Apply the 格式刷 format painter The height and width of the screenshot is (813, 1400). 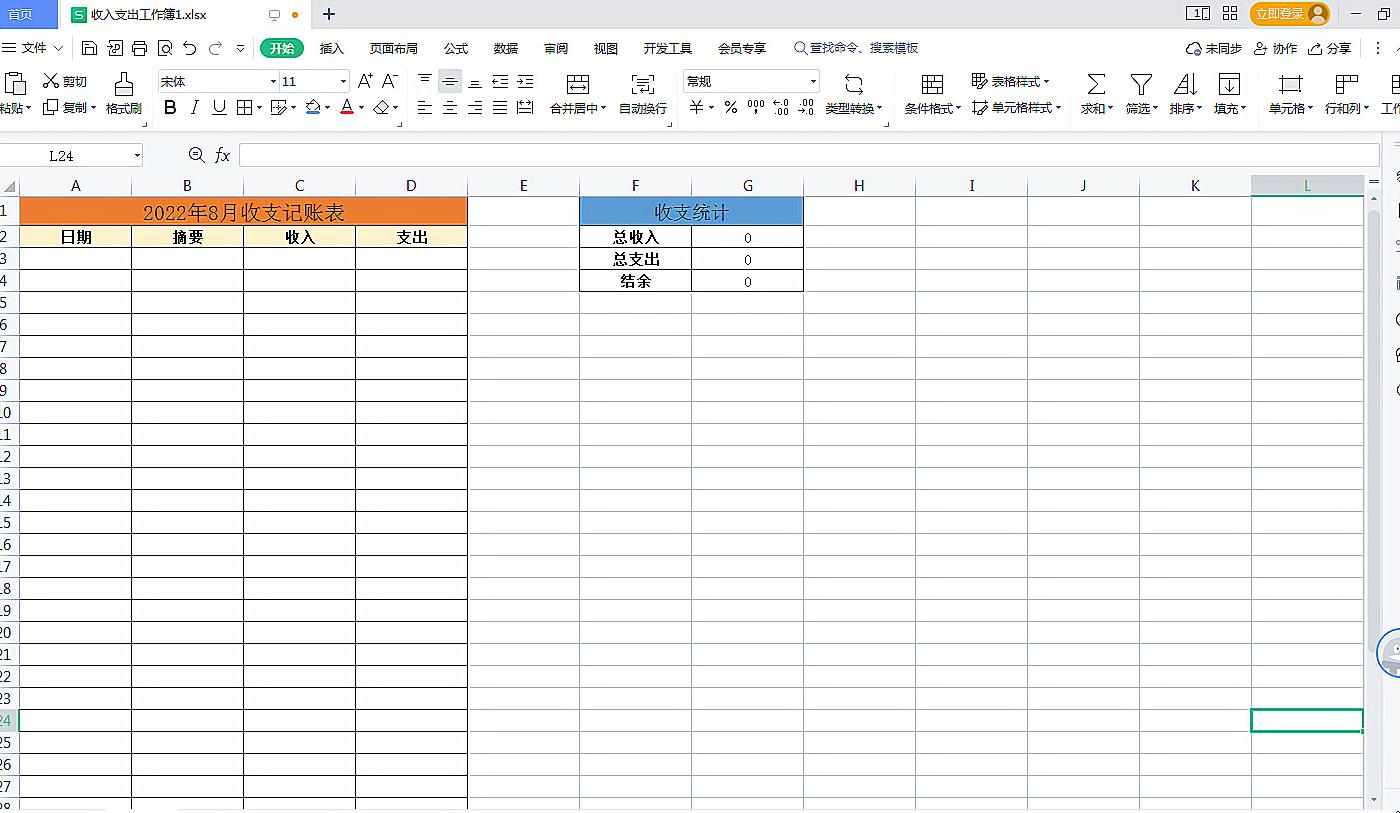coord(123,93)
